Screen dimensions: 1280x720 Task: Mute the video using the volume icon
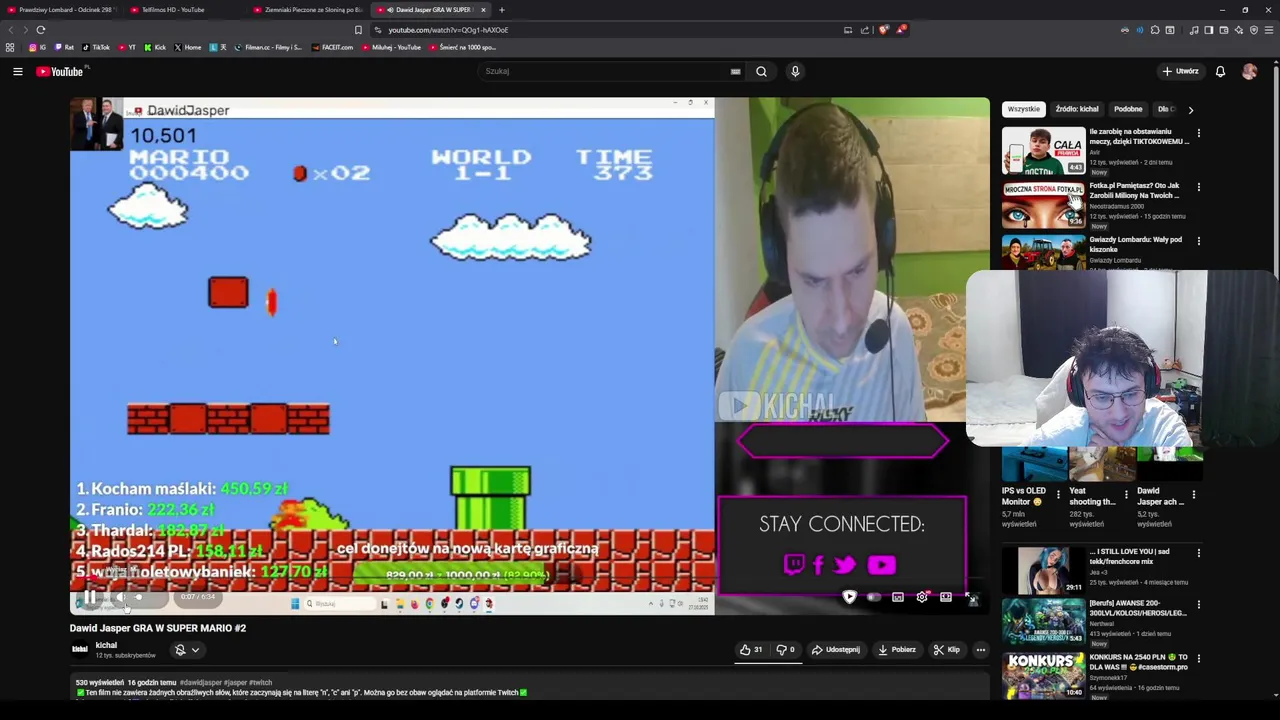pyautogui.click(x=121, y=598)
